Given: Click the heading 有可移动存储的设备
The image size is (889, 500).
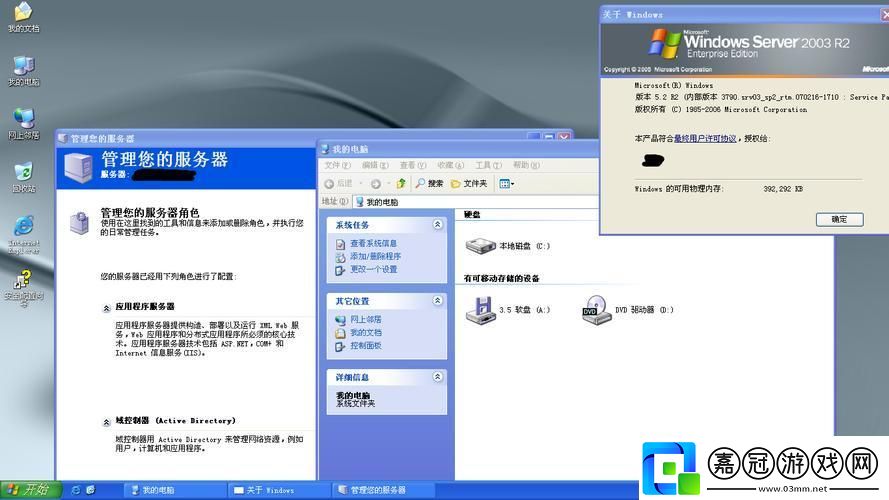Looking at the screenshot, I should tap(501, 278).
